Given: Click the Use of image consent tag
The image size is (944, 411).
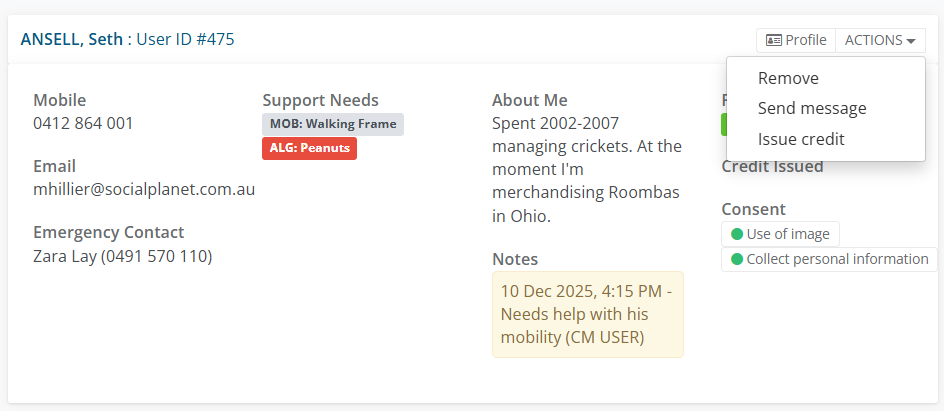Looking at the screenshot, I should tap(780, 234).
